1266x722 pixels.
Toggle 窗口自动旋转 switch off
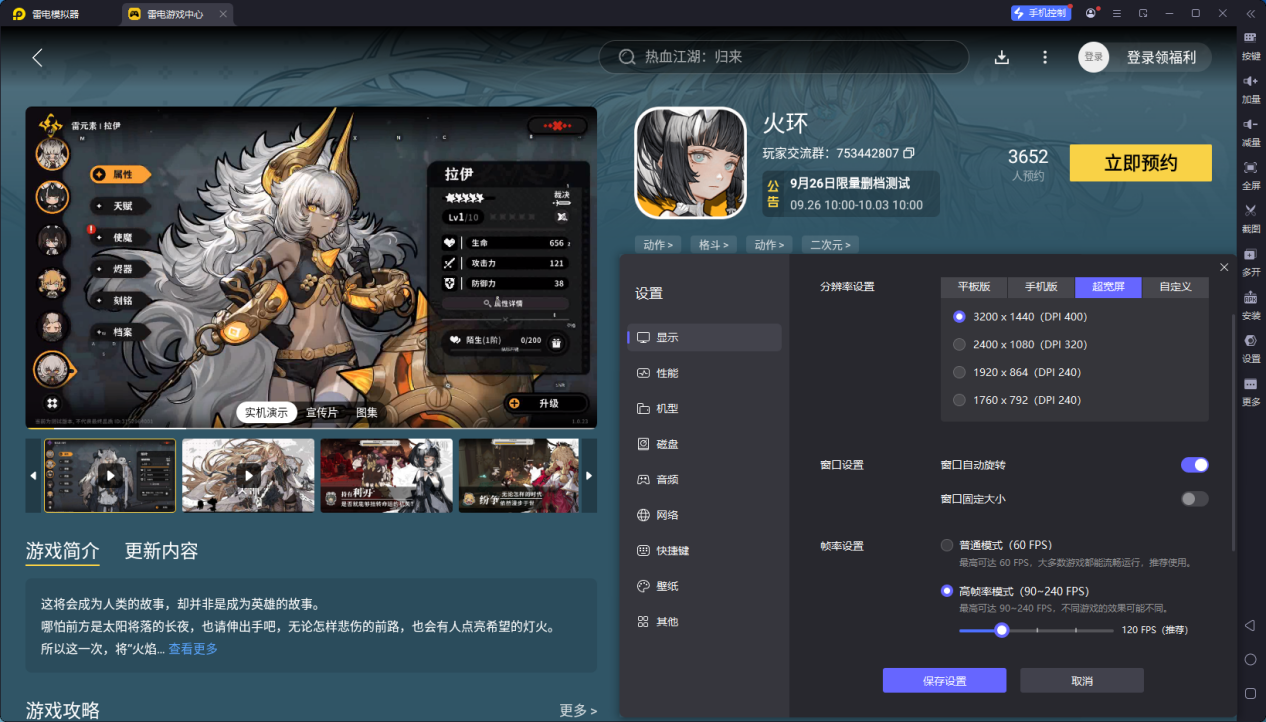1194,465
